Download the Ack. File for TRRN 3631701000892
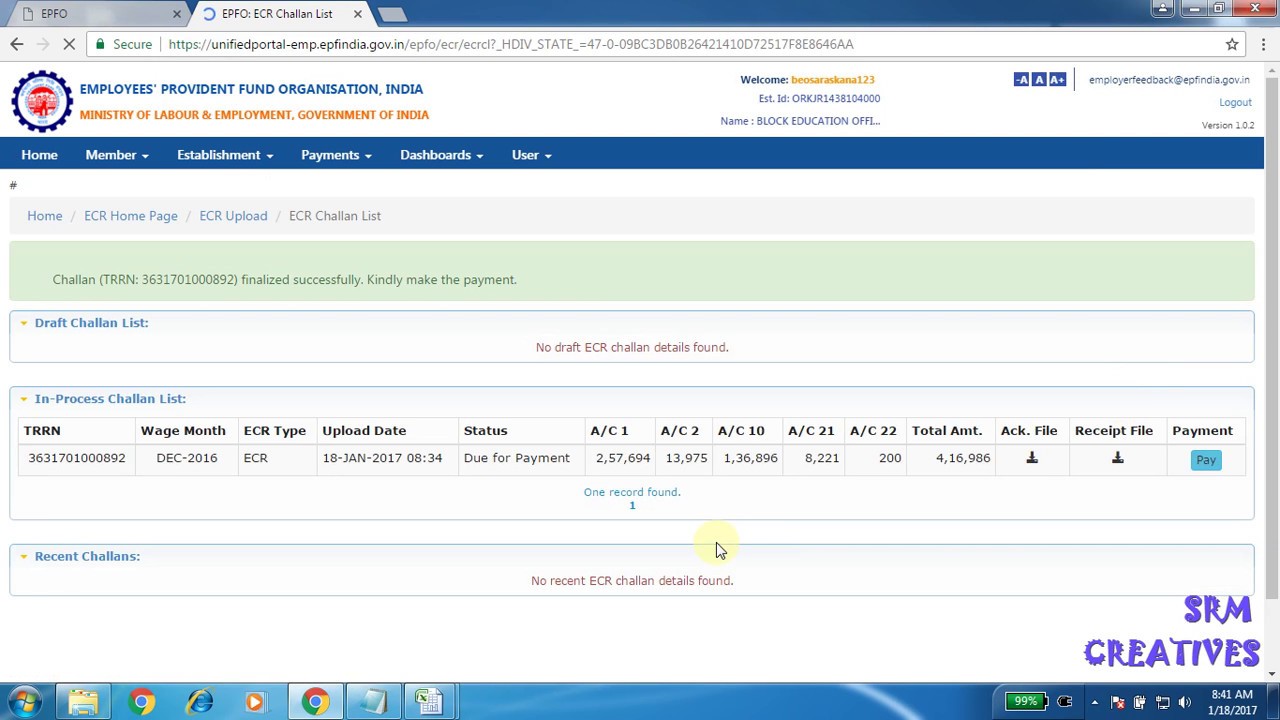This screenshot has width=1280, height=720. coord(1032,458)
